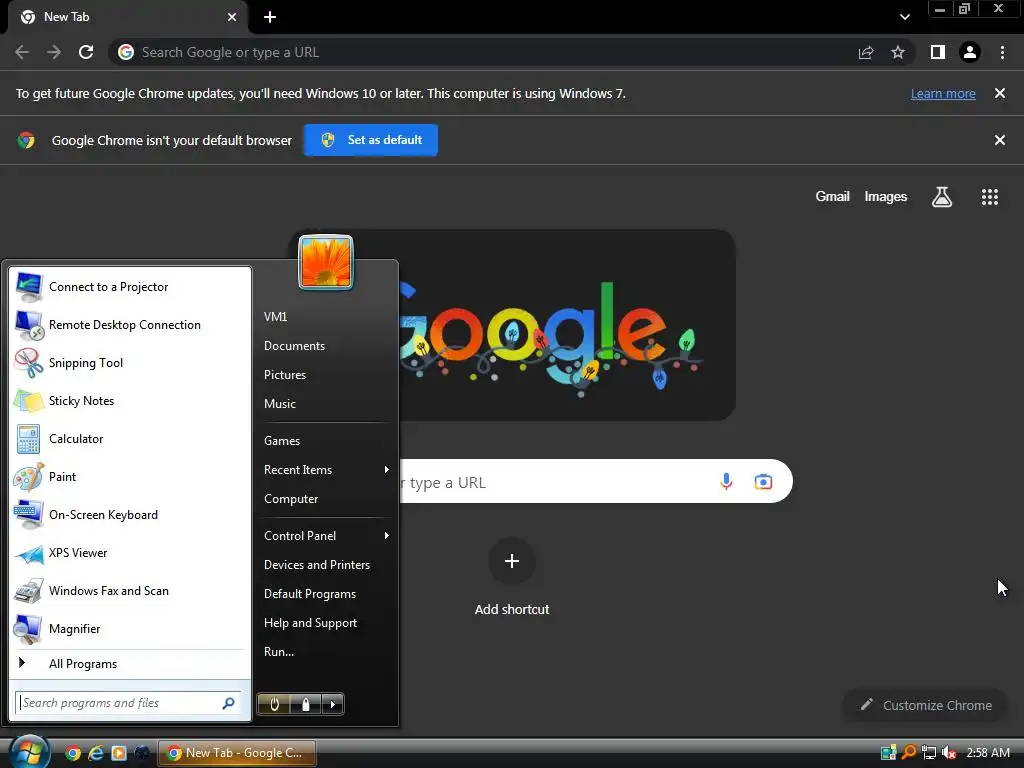Open Remote Desktop Connection
Image resolution: width=1024 pixels, height=768 pixels.
131,325
